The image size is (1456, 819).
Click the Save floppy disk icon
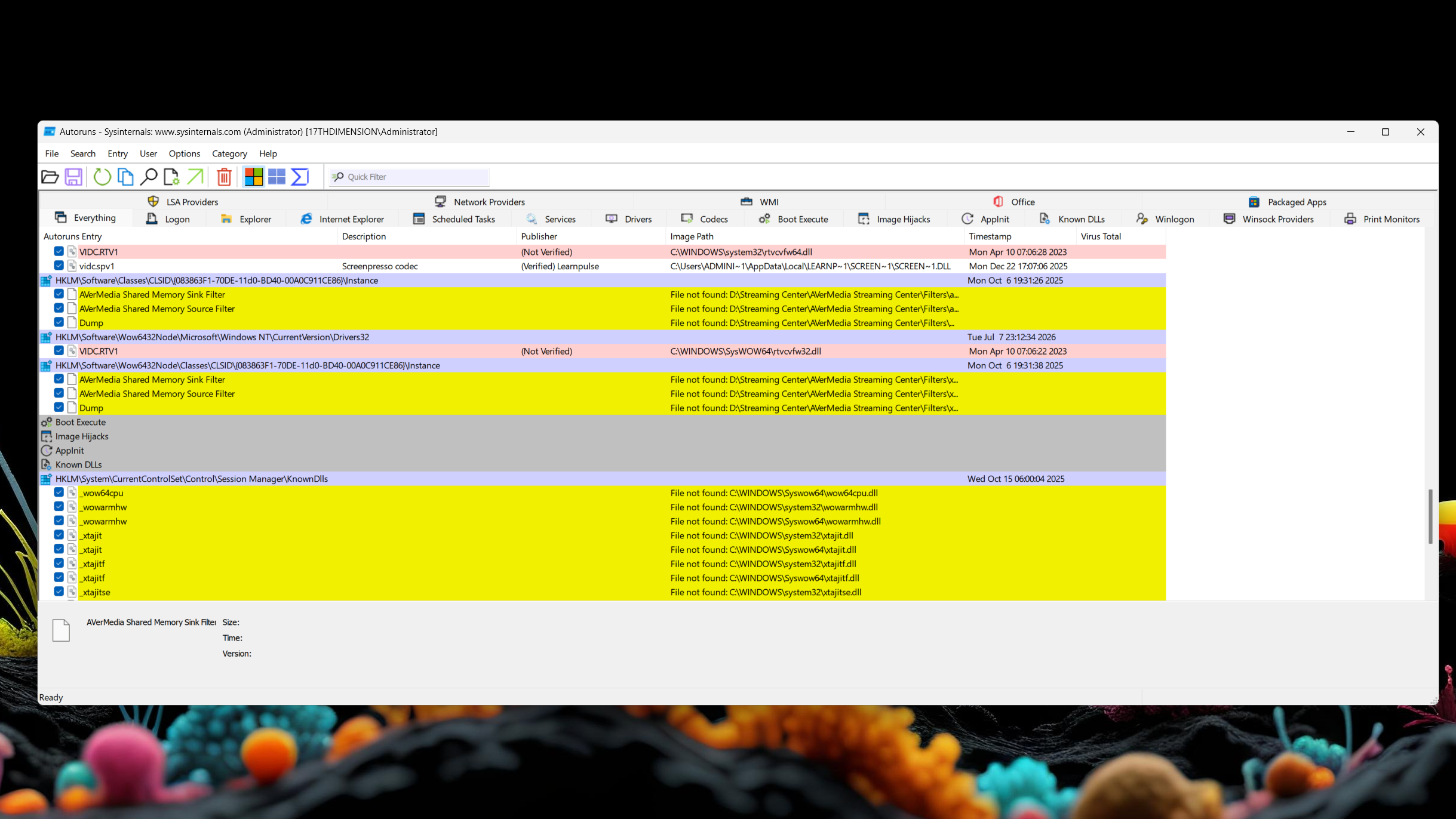pos(73,177)
